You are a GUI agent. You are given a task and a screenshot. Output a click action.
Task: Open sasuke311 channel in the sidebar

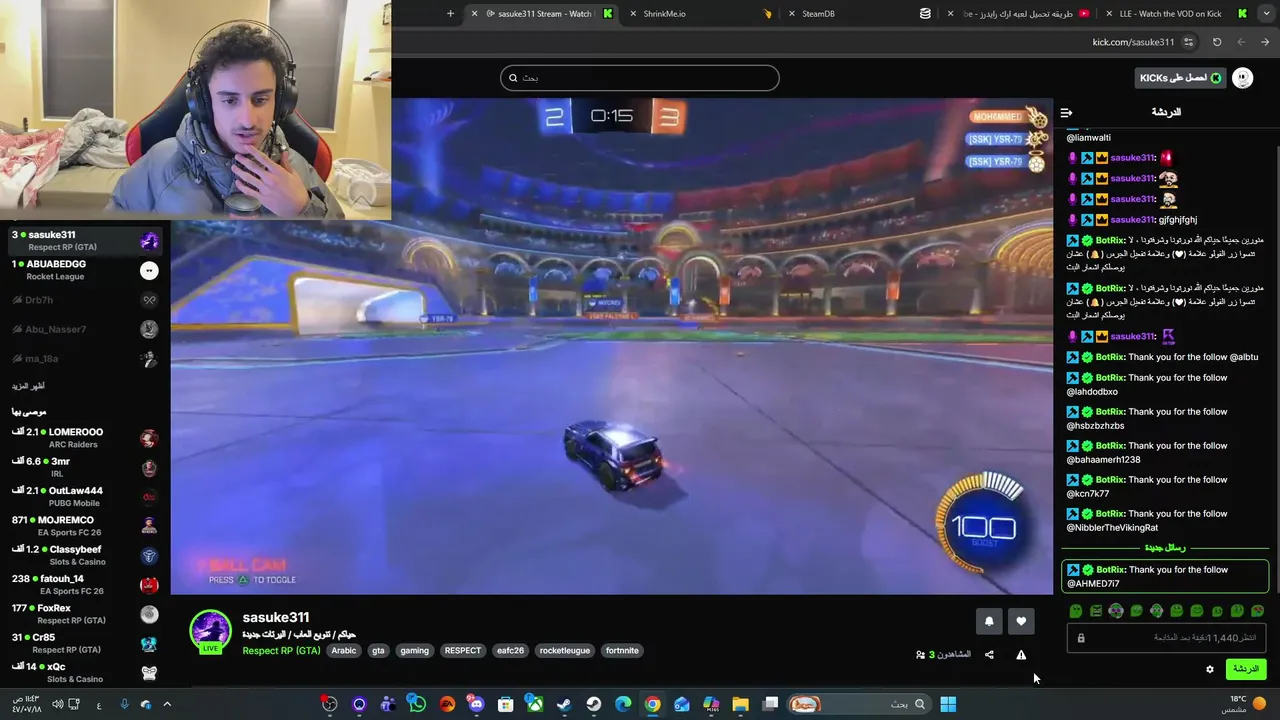click(85, 240)
